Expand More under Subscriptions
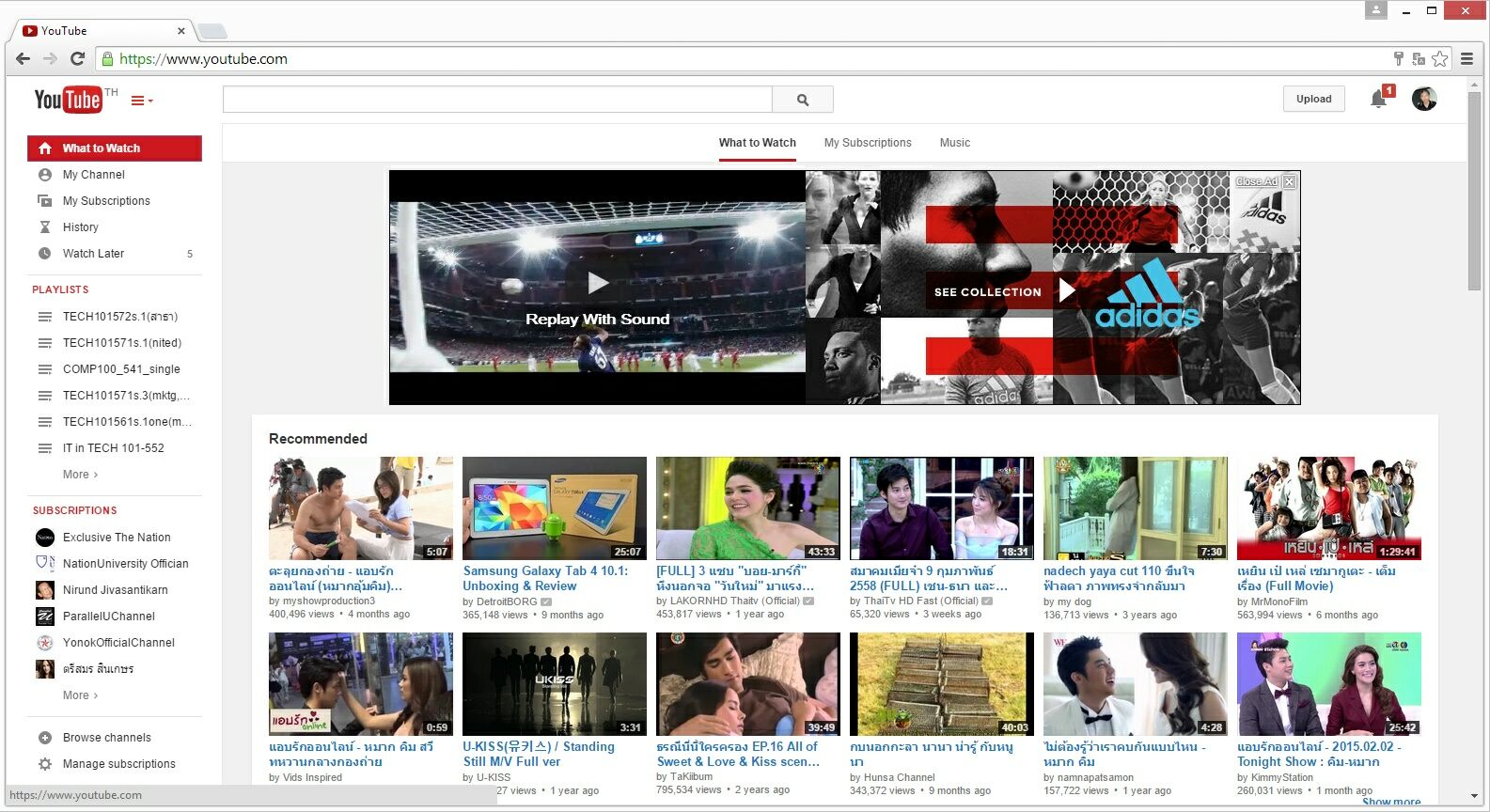This screenshot has width=1490, height=812. (x=80, y=695)
